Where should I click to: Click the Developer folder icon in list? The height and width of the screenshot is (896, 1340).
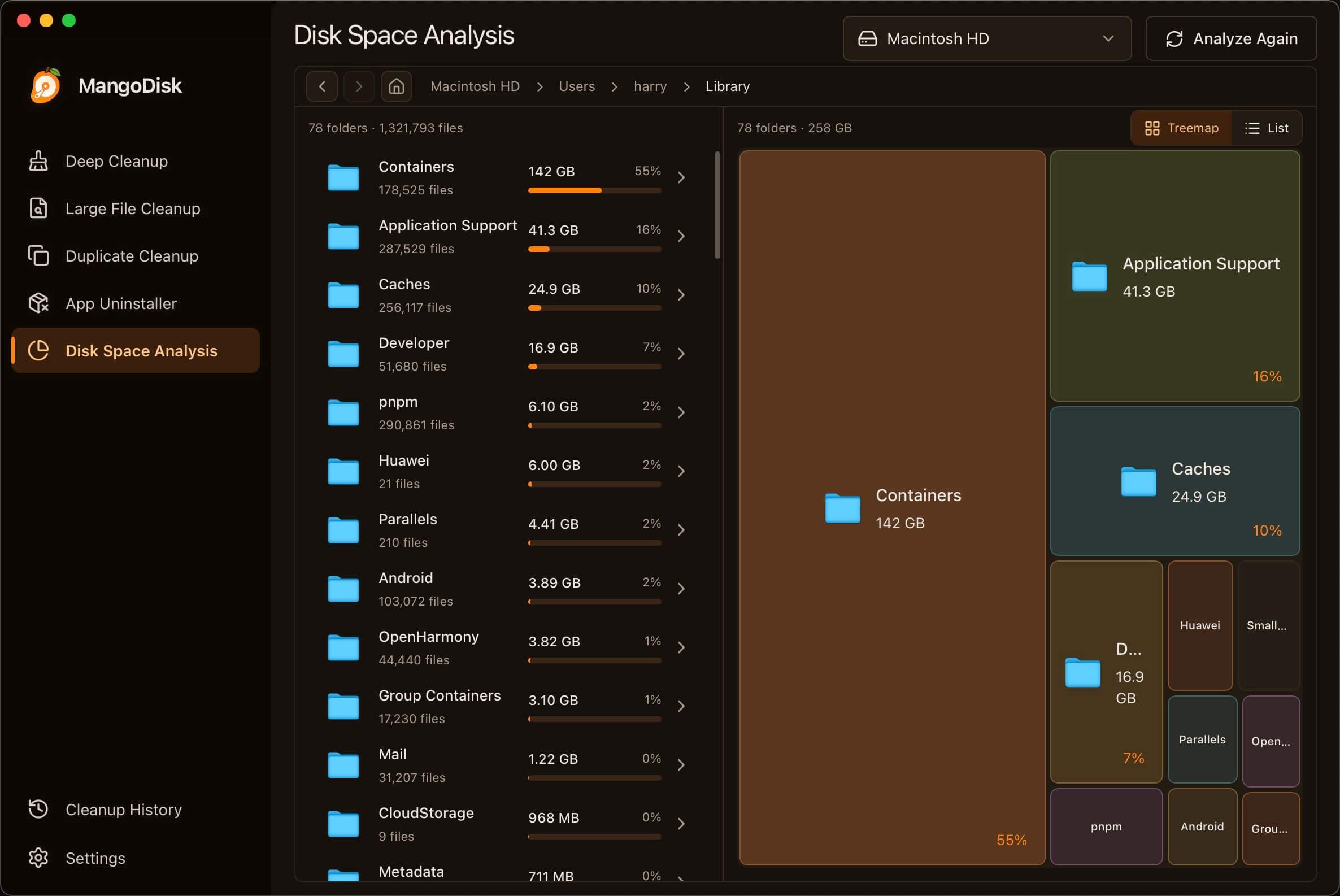click(x=343, y=354)
